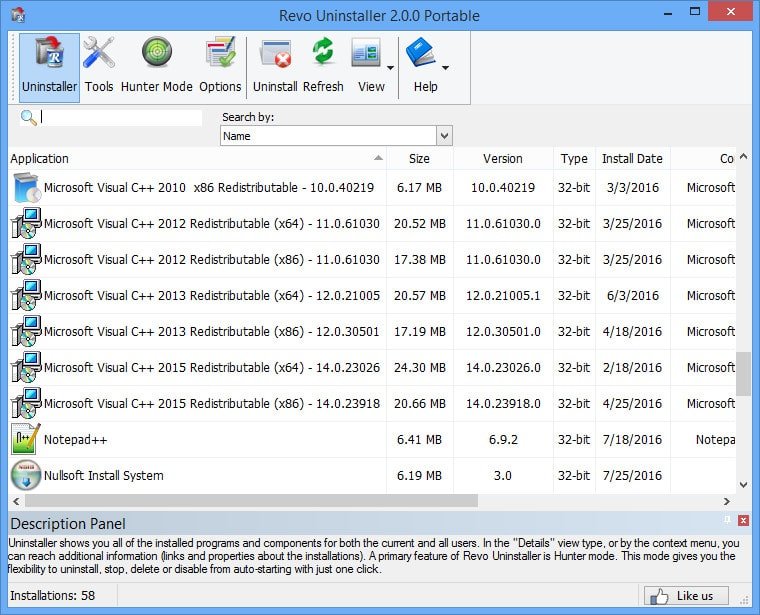Click the Visual C++ 2015 (x86) installer icon
This screenshot has width=760, height=615.
(x=26, y=403)
